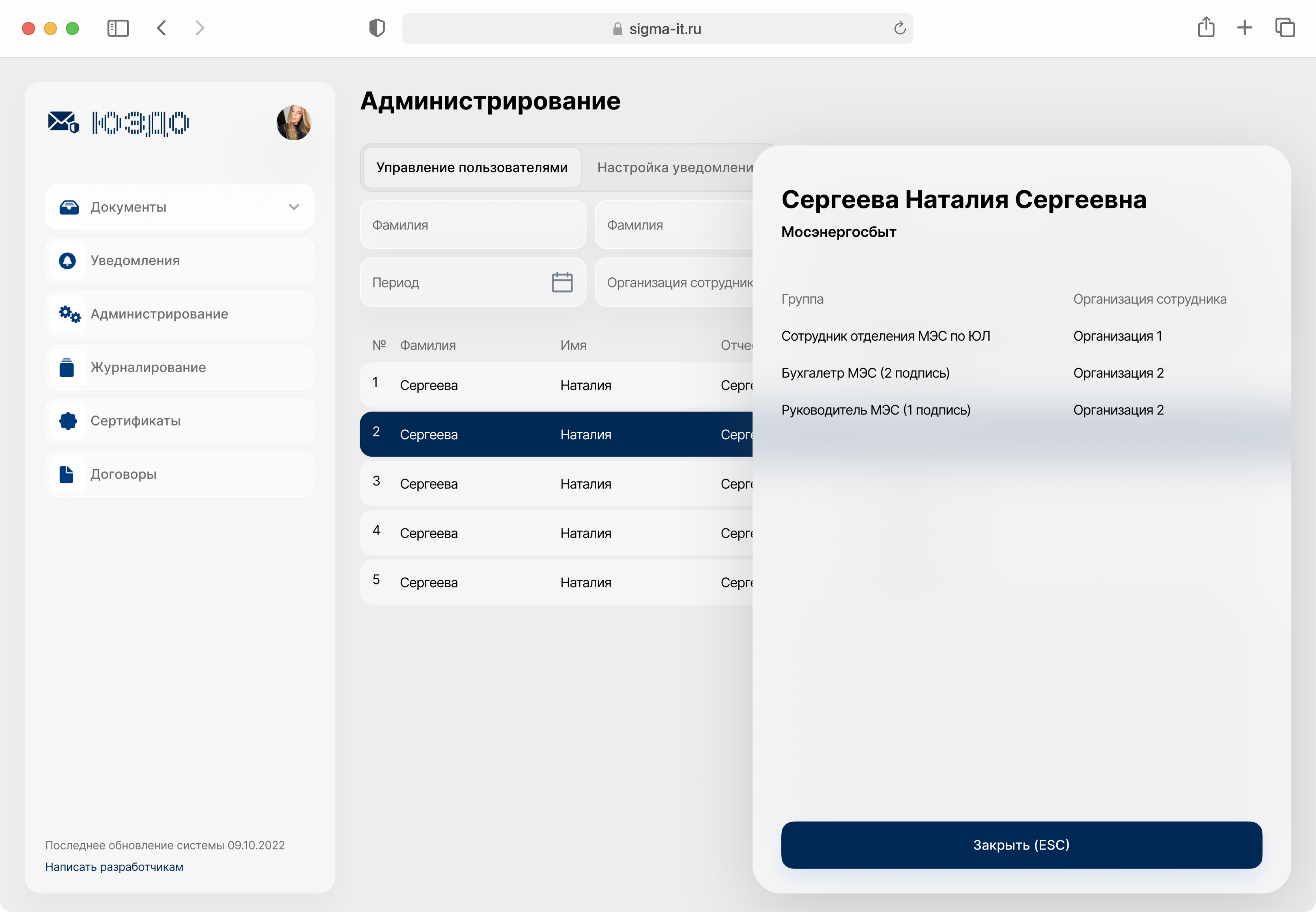The image size is (1316, 912).
Task: Click the first Фамилия filter field
Action: pos(472,225)
